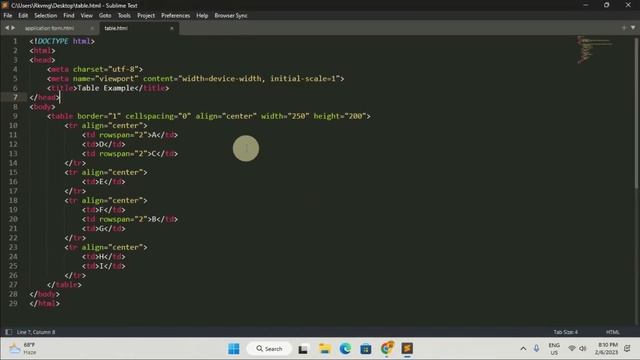640x360 pixels.
Task: Select the table.html tab
Action: point(116,28)
